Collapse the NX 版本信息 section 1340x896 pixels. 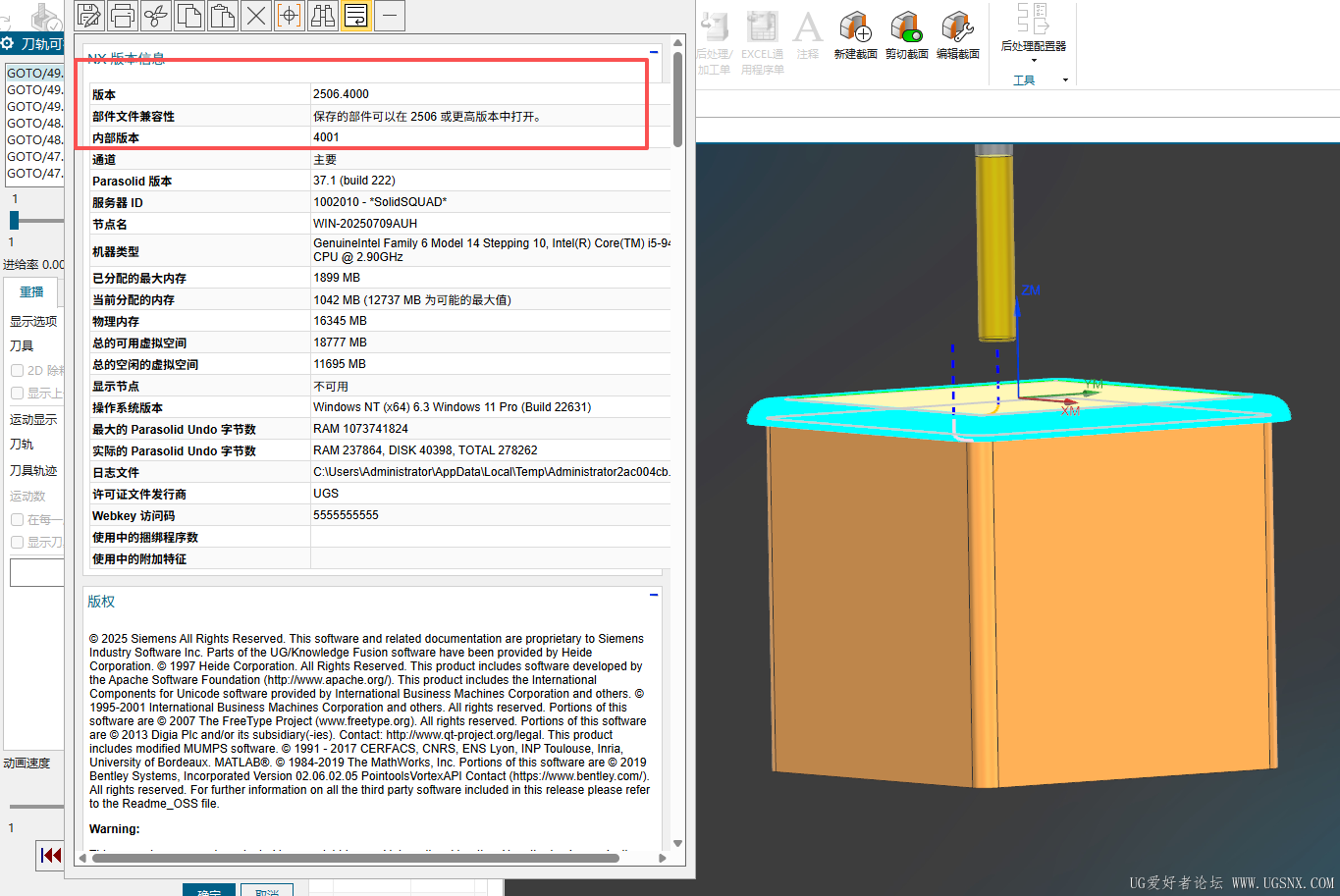tap(654, 53)
